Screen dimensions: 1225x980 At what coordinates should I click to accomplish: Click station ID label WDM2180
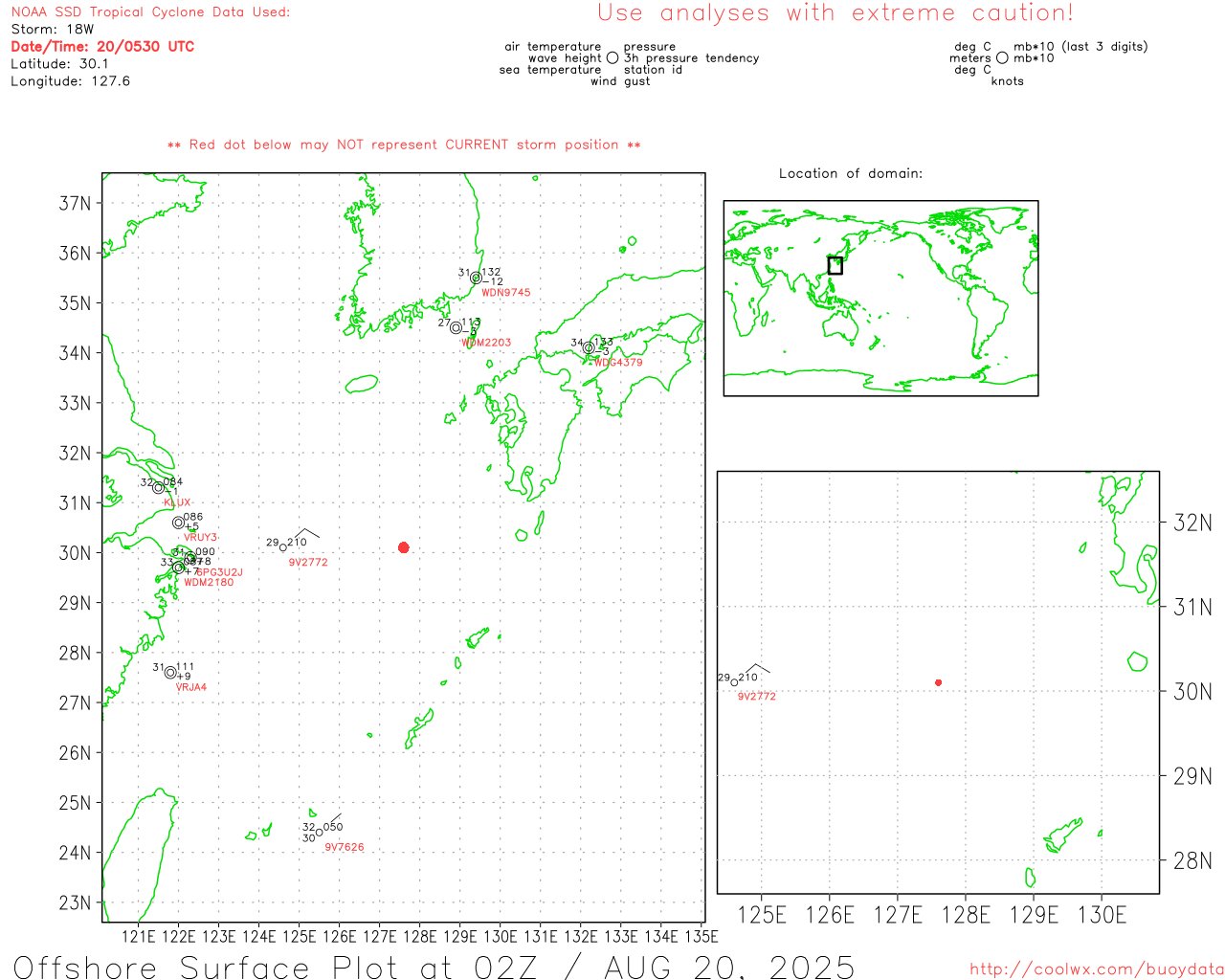pyautogui.click(x=209, y=583)
